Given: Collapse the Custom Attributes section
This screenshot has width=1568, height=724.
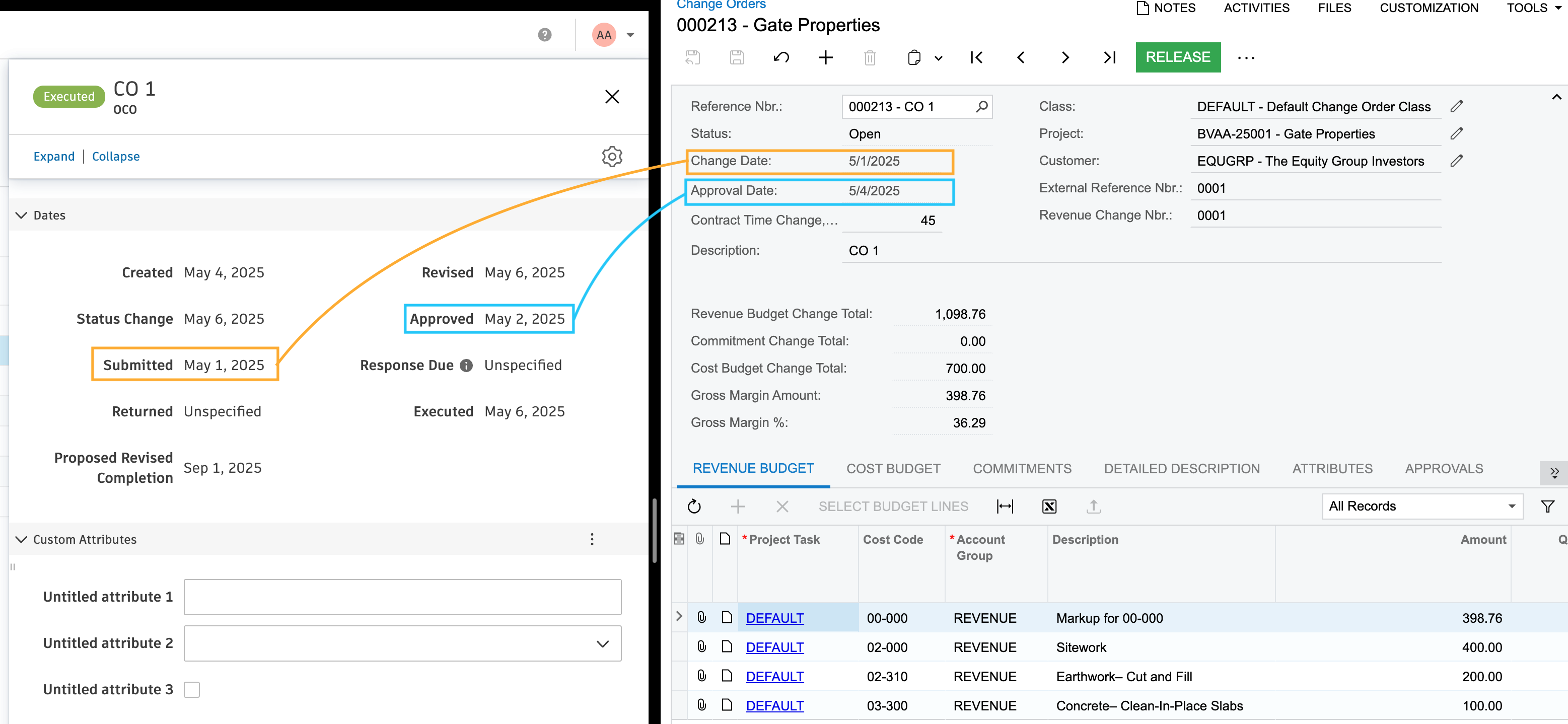Looking at the screenshot, I should (22, 540).
